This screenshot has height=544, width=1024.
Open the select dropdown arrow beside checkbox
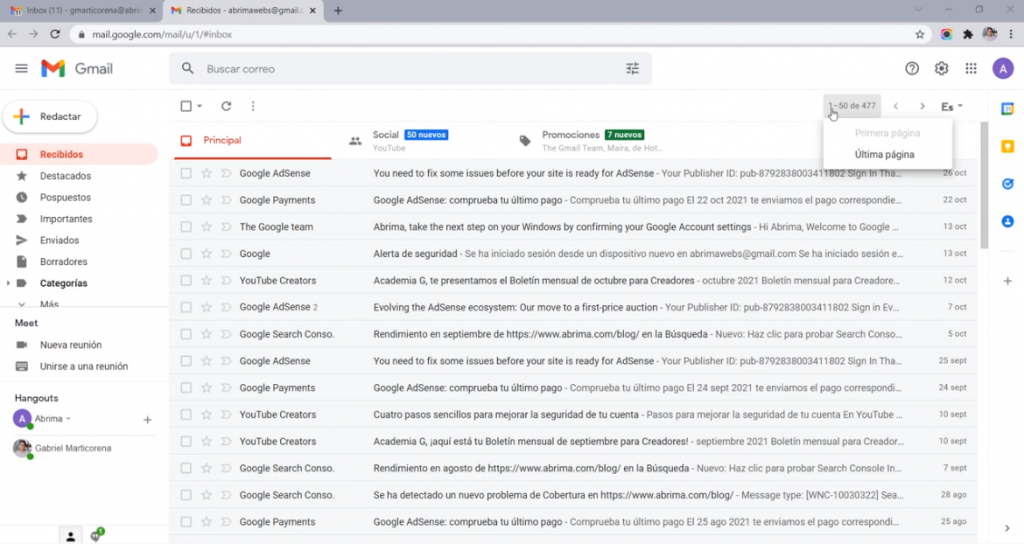tap(200, 106)
